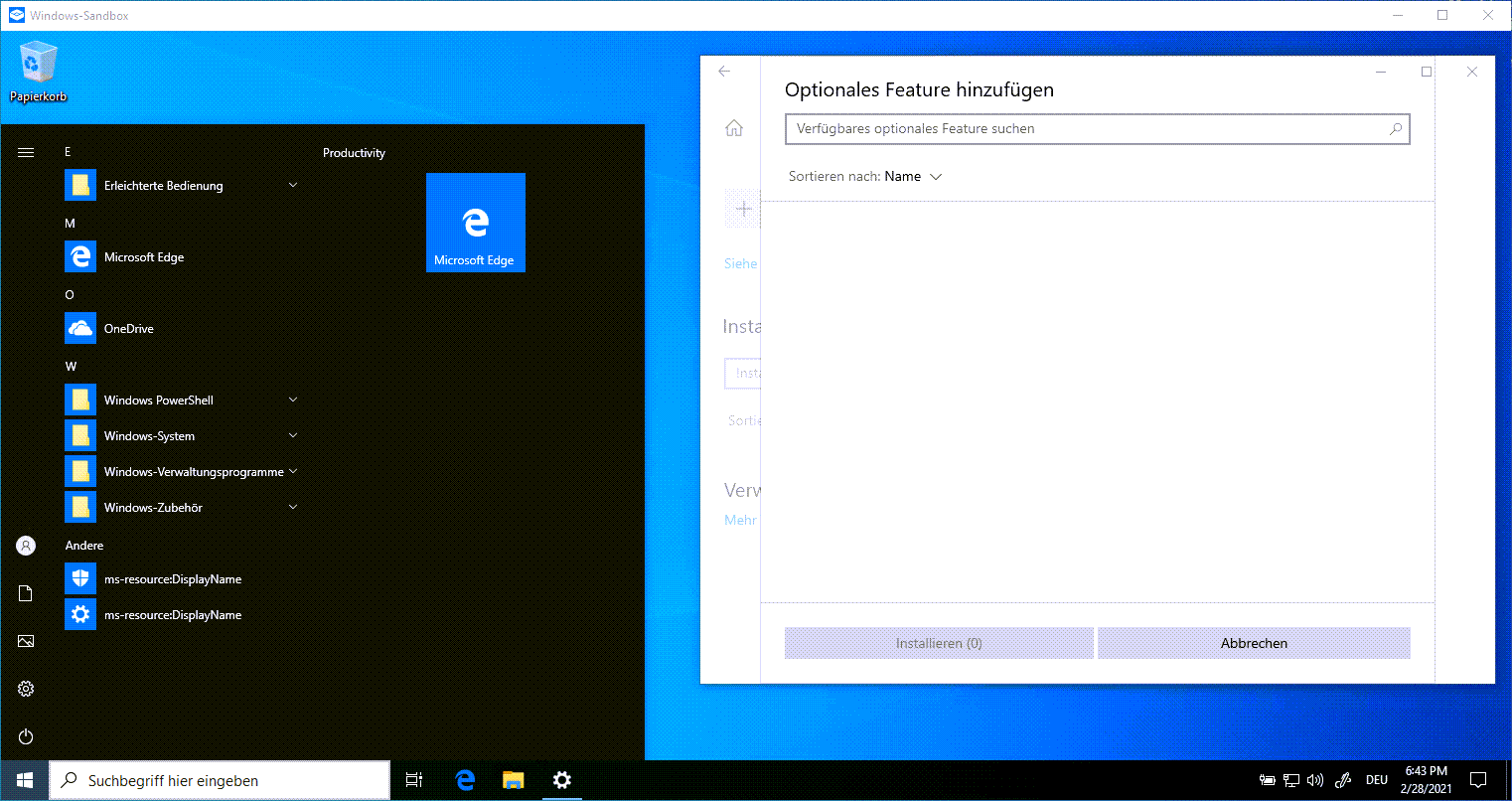The width and height of the screenshot is (1512, 801).
Task: Open Pictures icon in Start menu sidebar
Action: point(26,641)
